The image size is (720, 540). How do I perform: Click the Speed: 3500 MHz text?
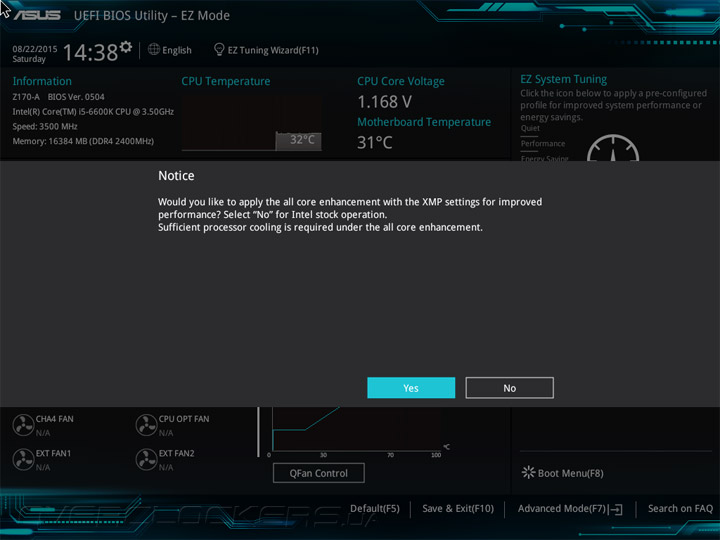pos(45,126)
